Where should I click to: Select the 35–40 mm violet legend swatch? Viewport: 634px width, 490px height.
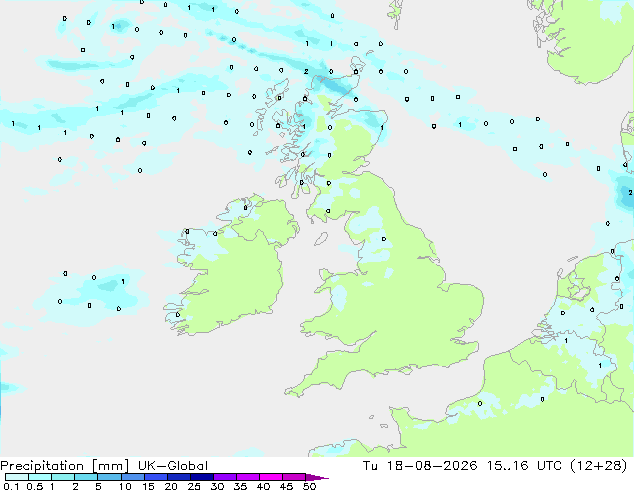coord(247,477)
